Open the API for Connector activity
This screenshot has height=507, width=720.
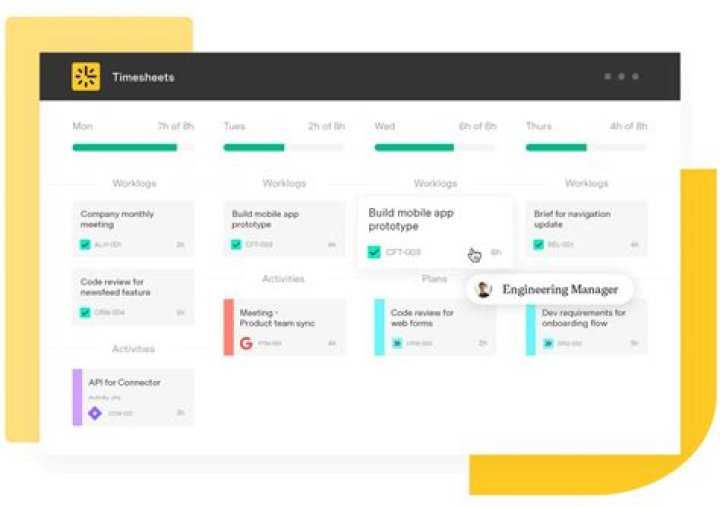(x=133, y=397)
